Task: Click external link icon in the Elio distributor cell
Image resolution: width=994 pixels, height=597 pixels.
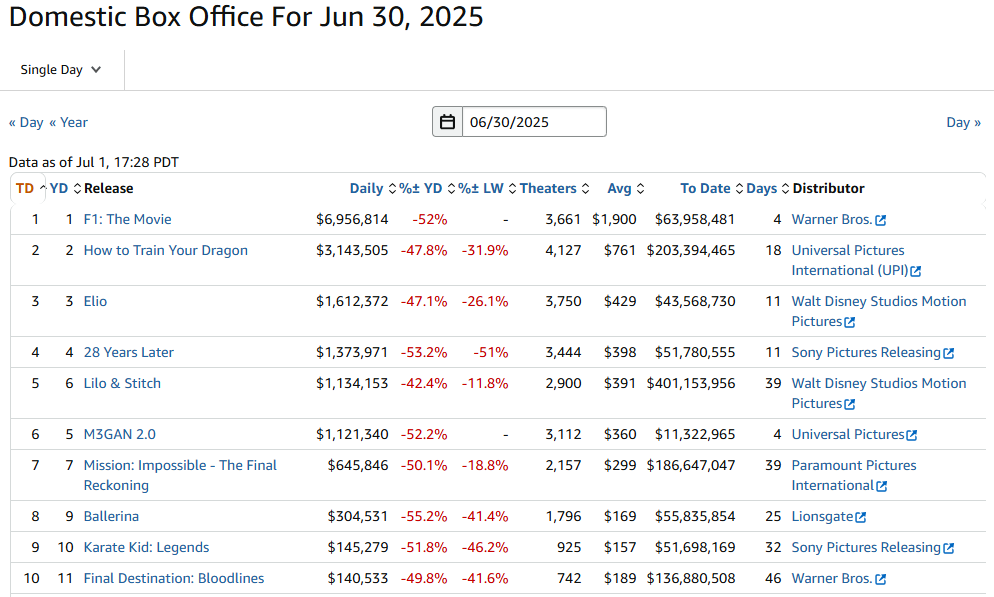Action: [849, 322]
